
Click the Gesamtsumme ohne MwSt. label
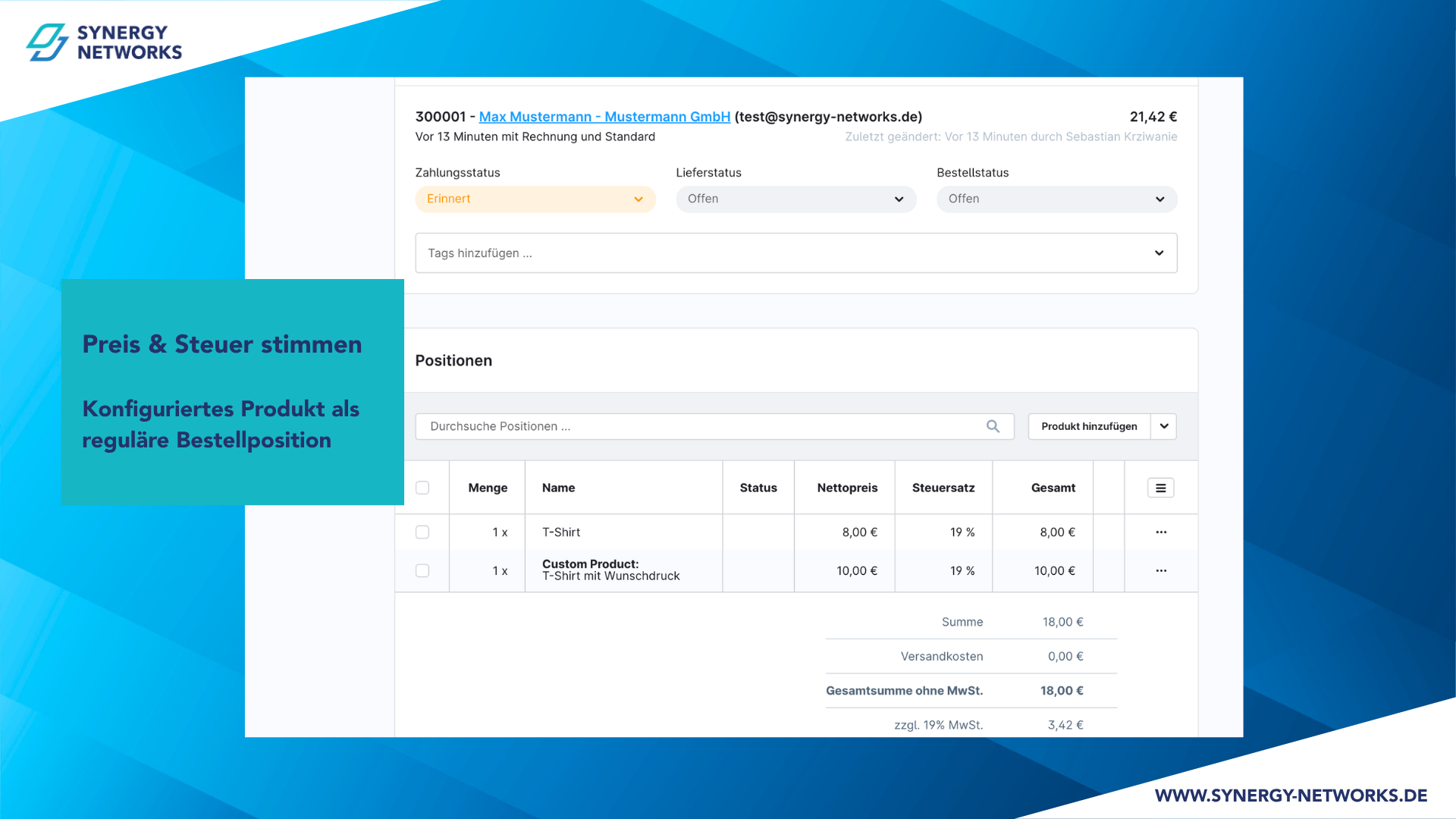coord(904,691)
